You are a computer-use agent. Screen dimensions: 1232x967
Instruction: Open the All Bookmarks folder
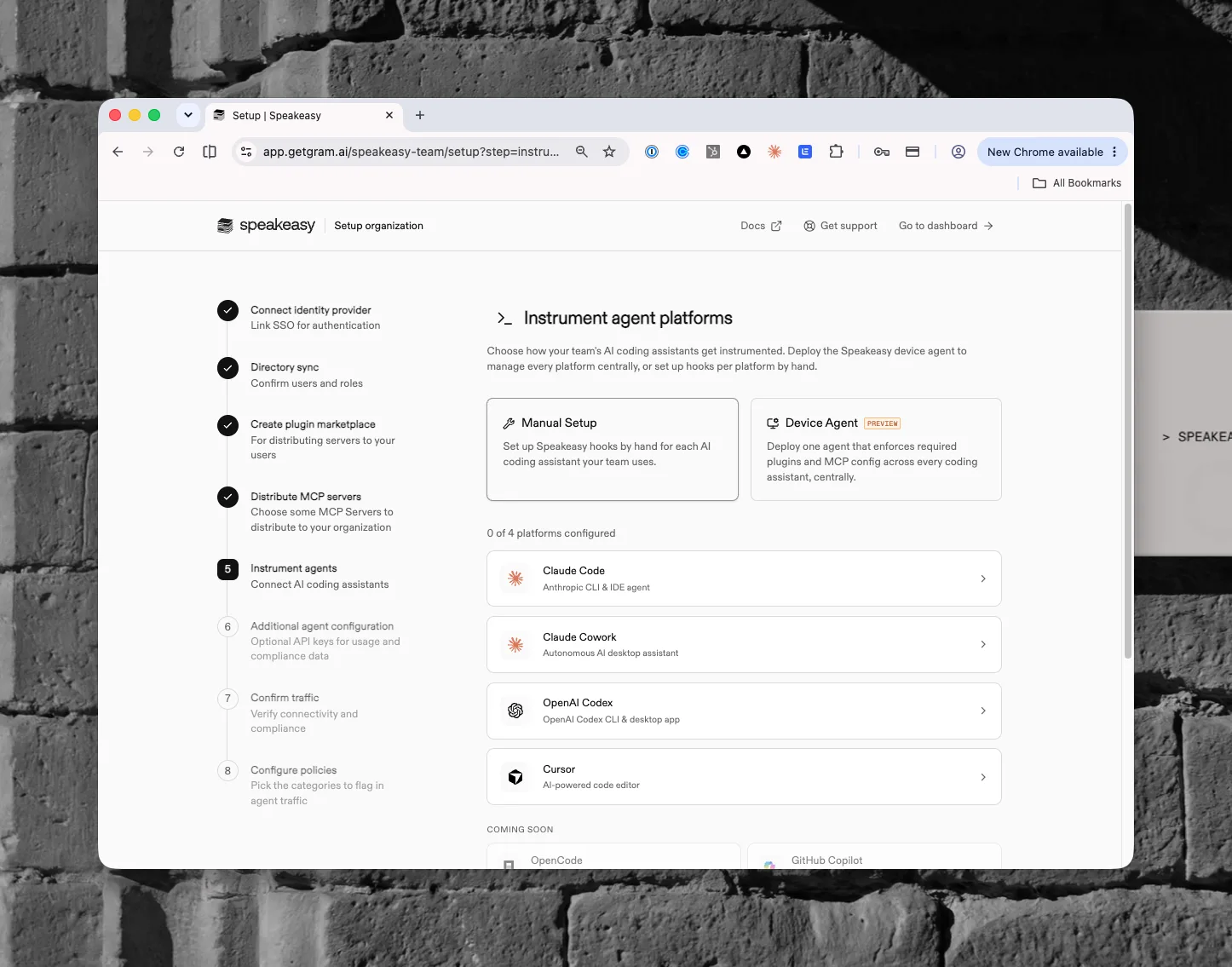[x=1077, y=183]
